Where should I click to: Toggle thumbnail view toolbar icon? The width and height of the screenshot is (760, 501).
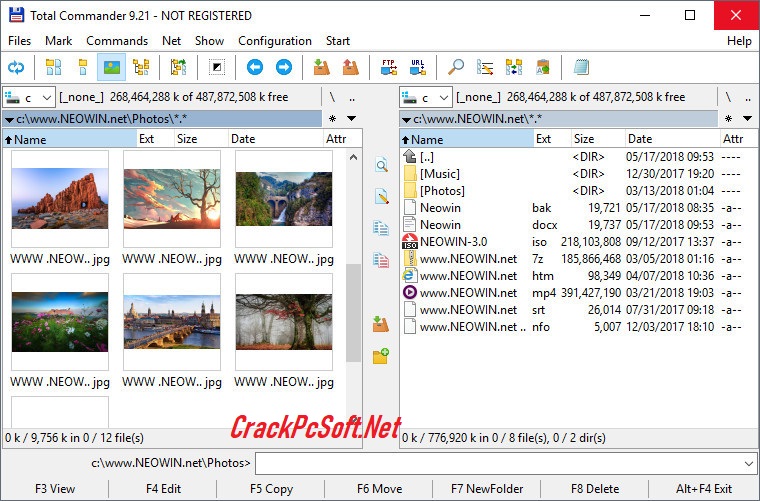click(111, 67)
